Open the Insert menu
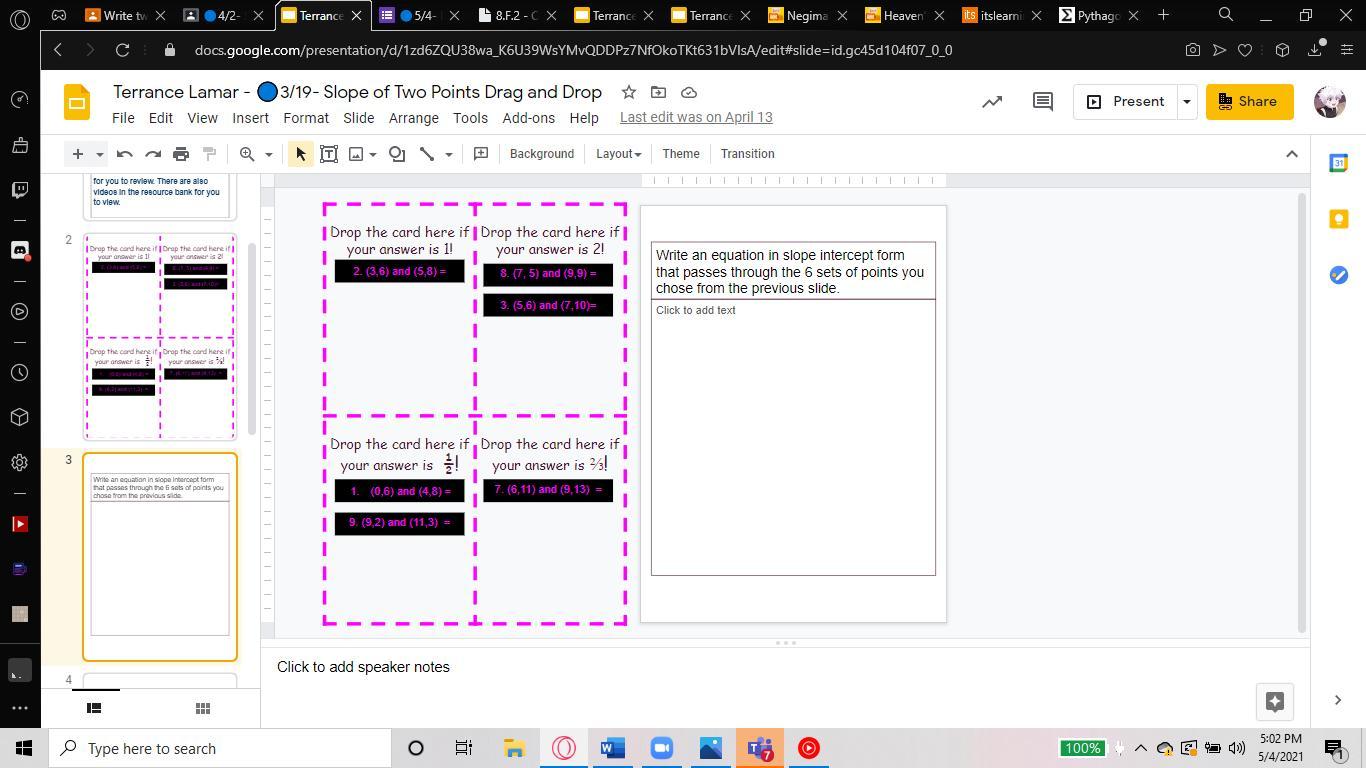This screenshot has width=1366, height=768. (250, 117)
